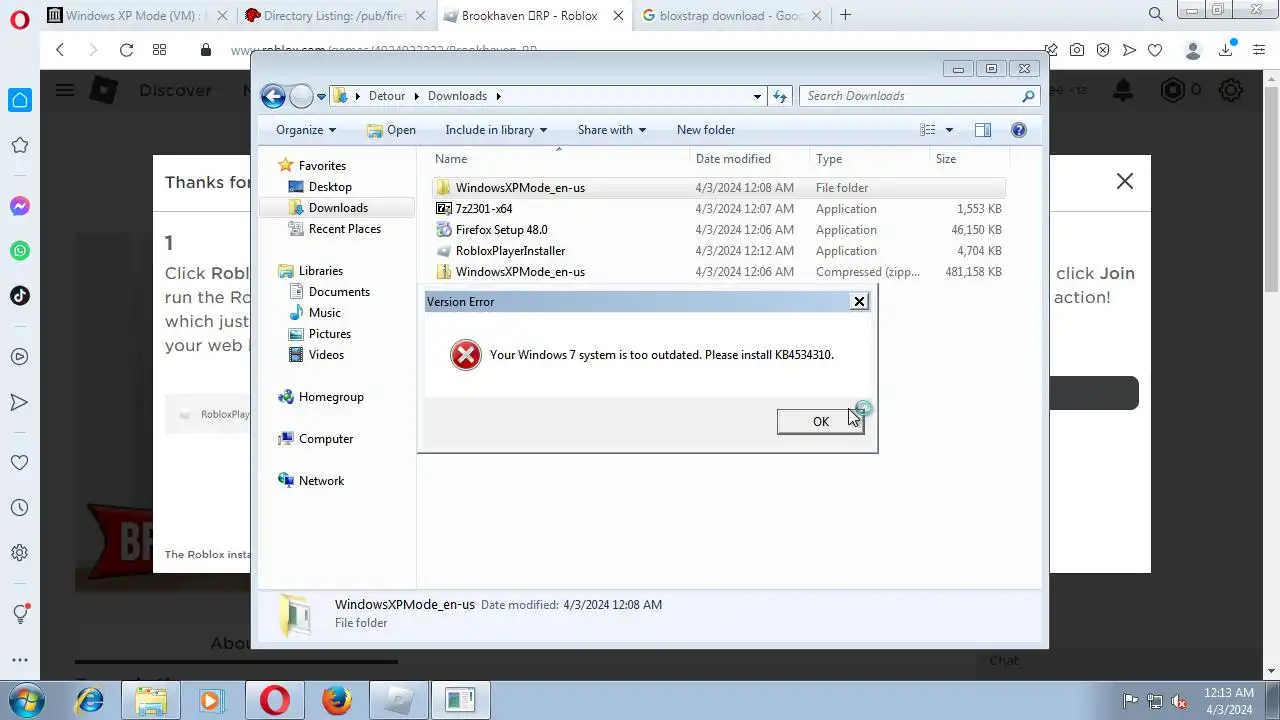1280x720 pixels.
Task: Open a new browser tab with plus
Action: click(x=846, y=15)
